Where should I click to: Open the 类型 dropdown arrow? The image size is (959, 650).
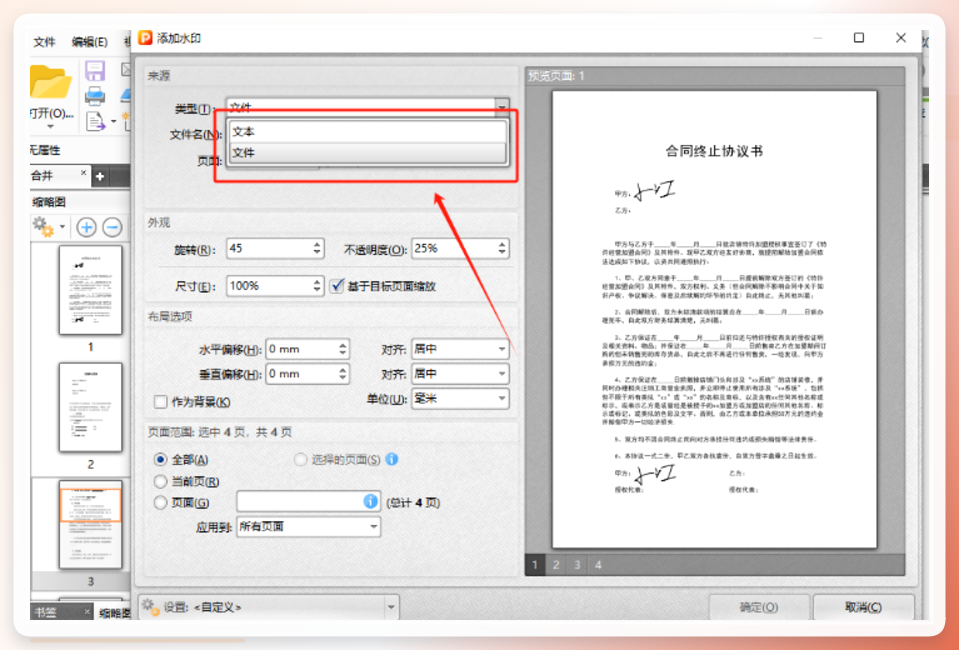coord(502,108)
